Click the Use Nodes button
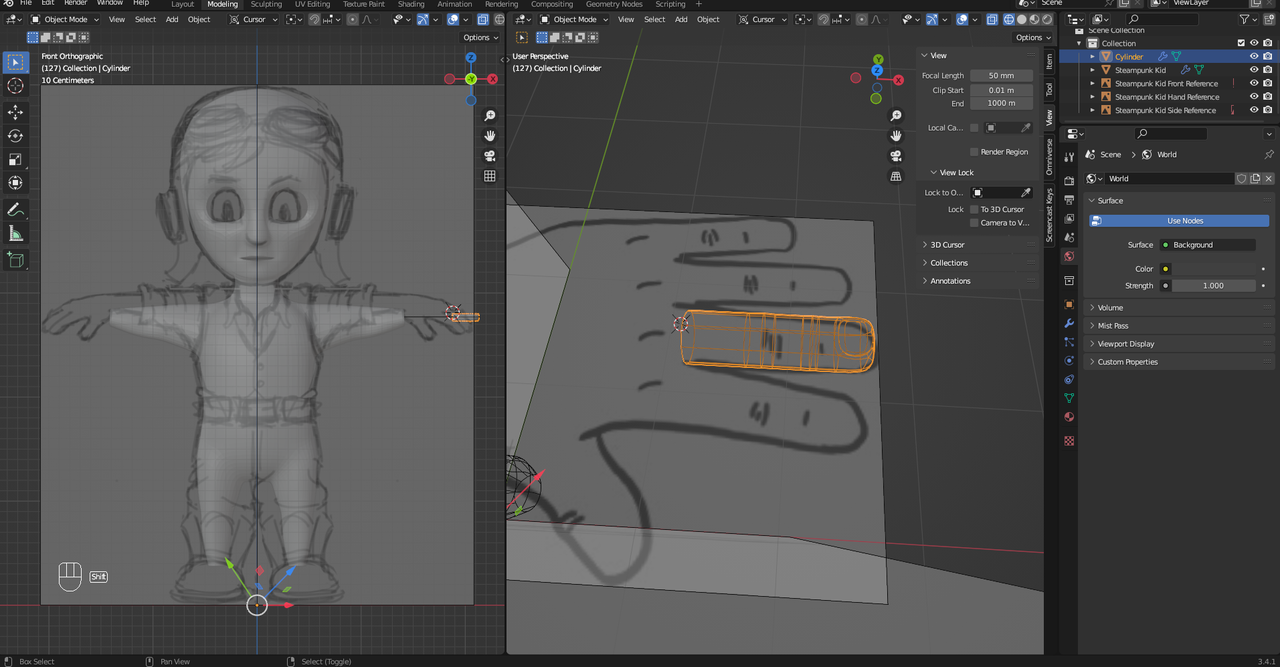 point(1184,221)
